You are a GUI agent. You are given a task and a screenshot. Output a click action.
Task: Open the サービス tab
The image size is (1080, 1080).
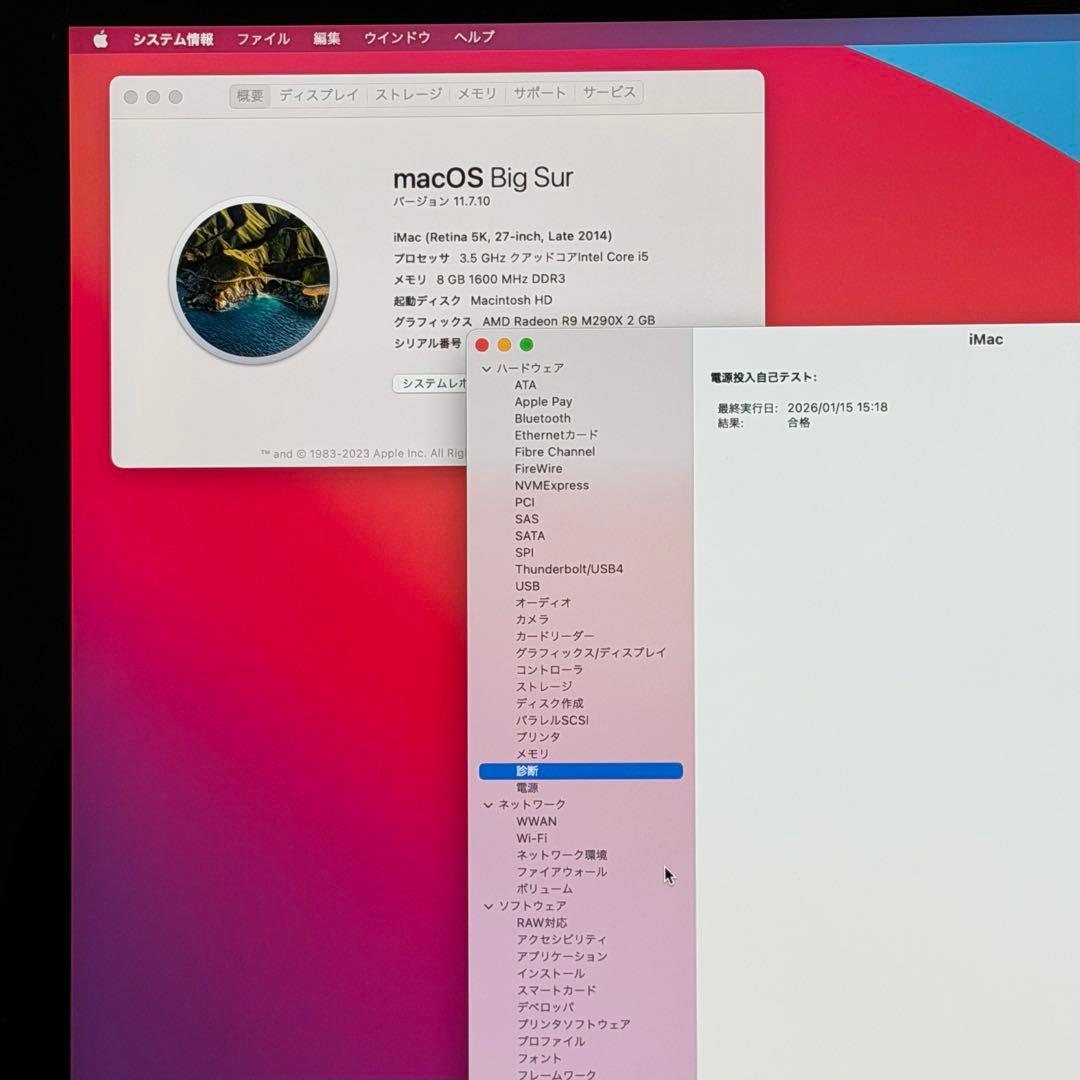[x=608, y=93]
